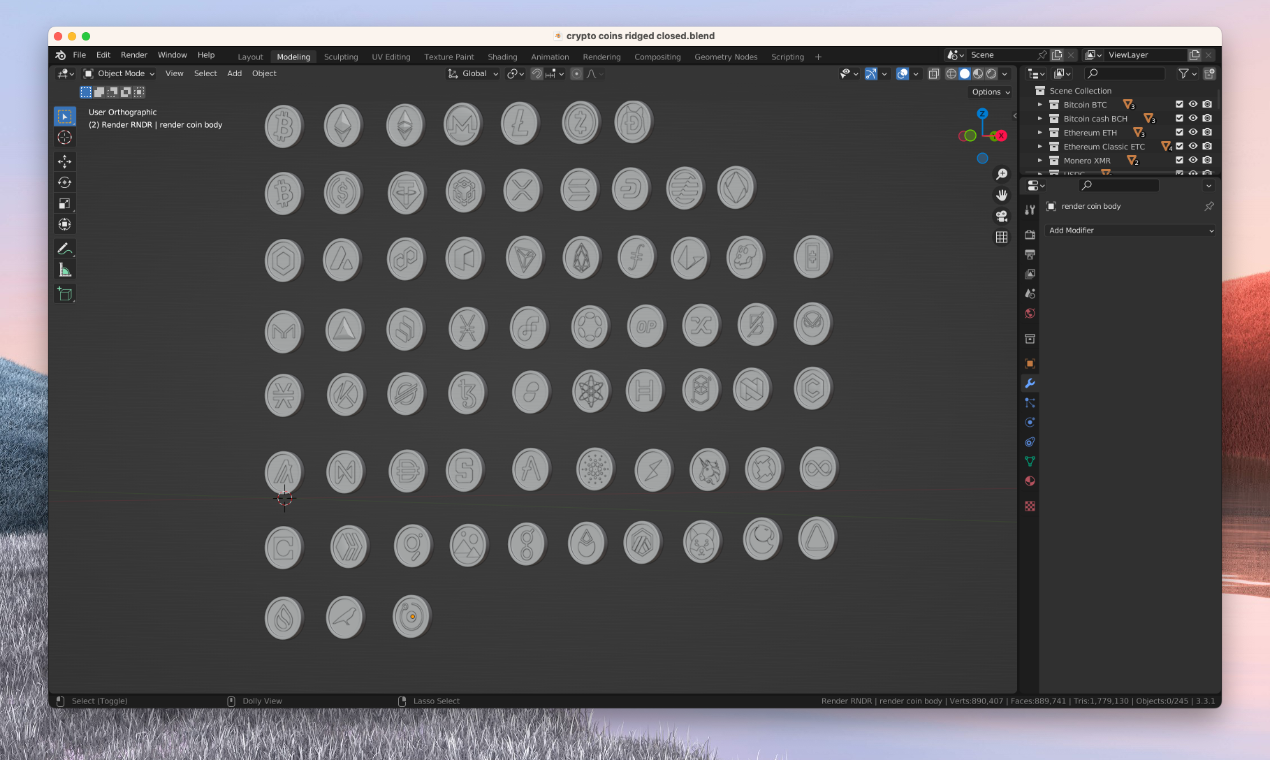Open the viewport Add menu
The image size is (1270, 760).
pos(234,73)
